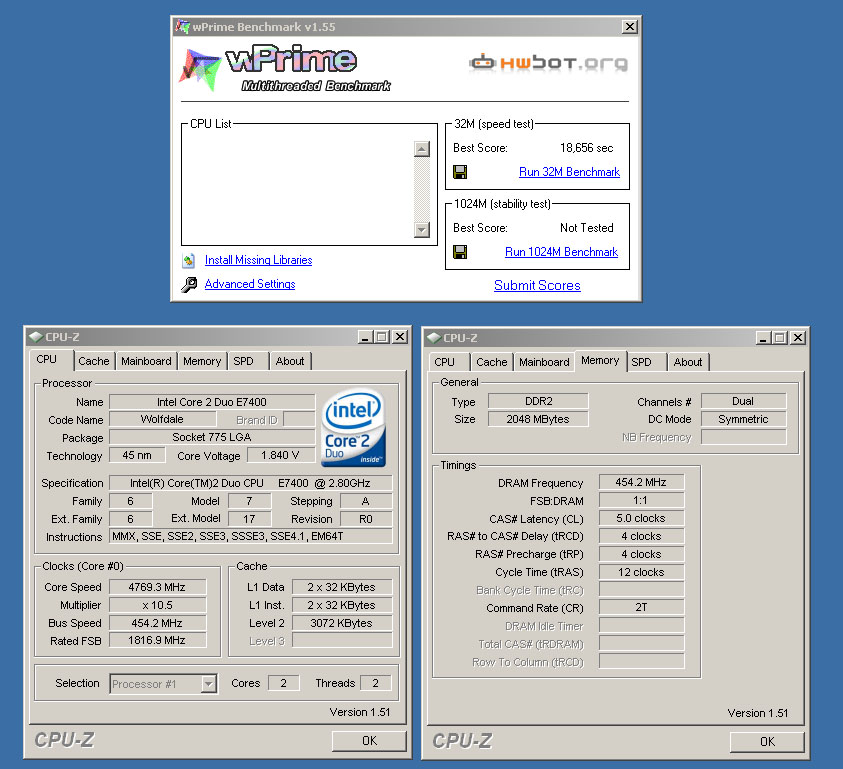Open About tab in right CPU-Z

(688, 362)
